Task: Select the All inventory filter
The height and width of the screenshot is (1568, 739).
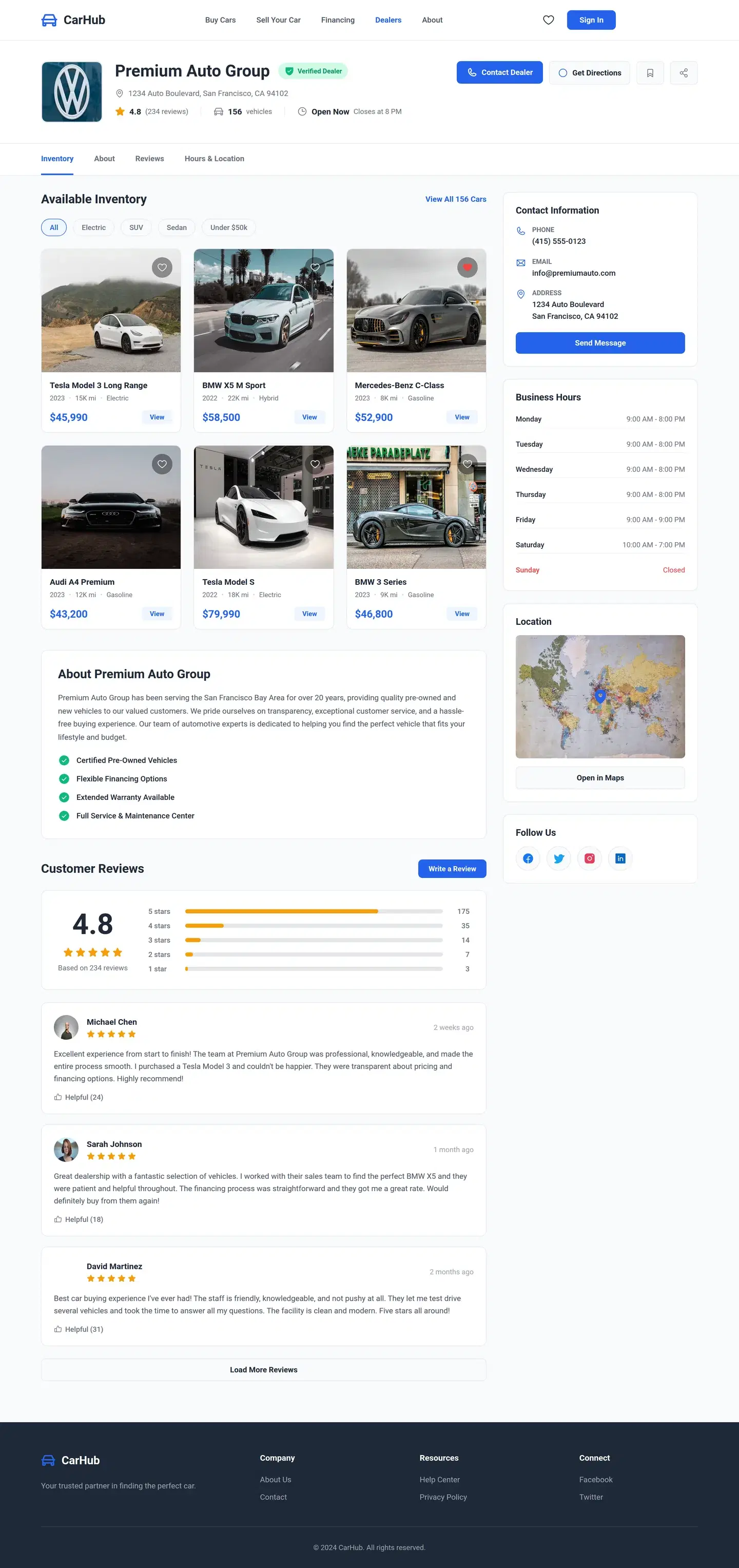Action: [x=53, y=227]
